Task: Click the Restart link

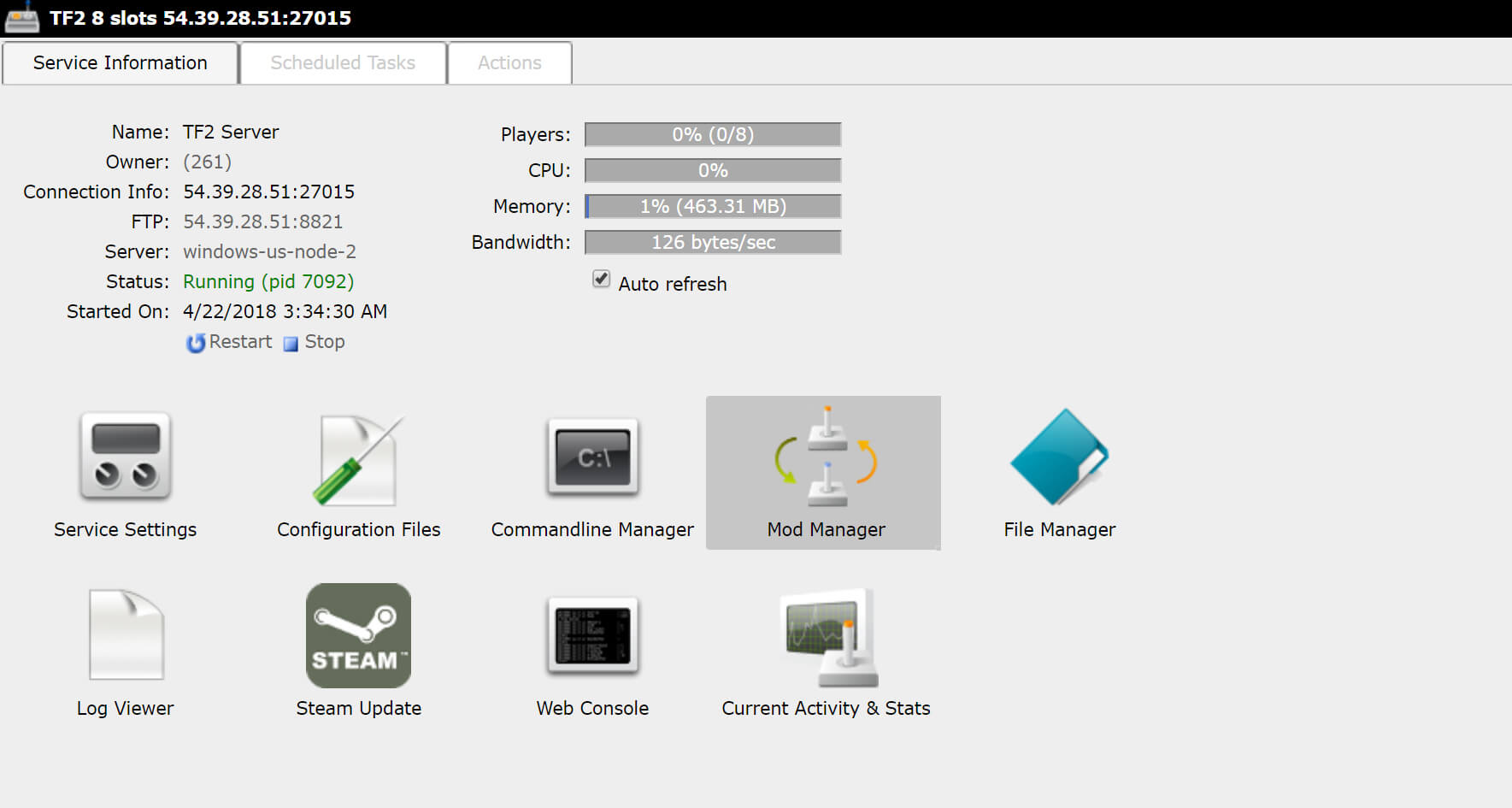Action: [240, 342]
